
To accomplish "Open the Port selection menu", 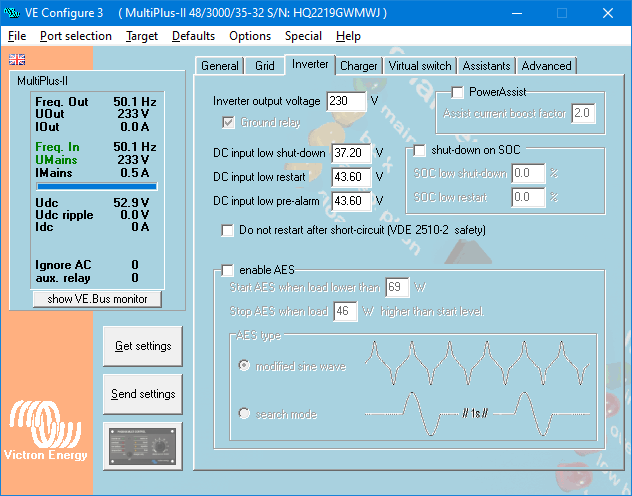I will tap(76, 36).
